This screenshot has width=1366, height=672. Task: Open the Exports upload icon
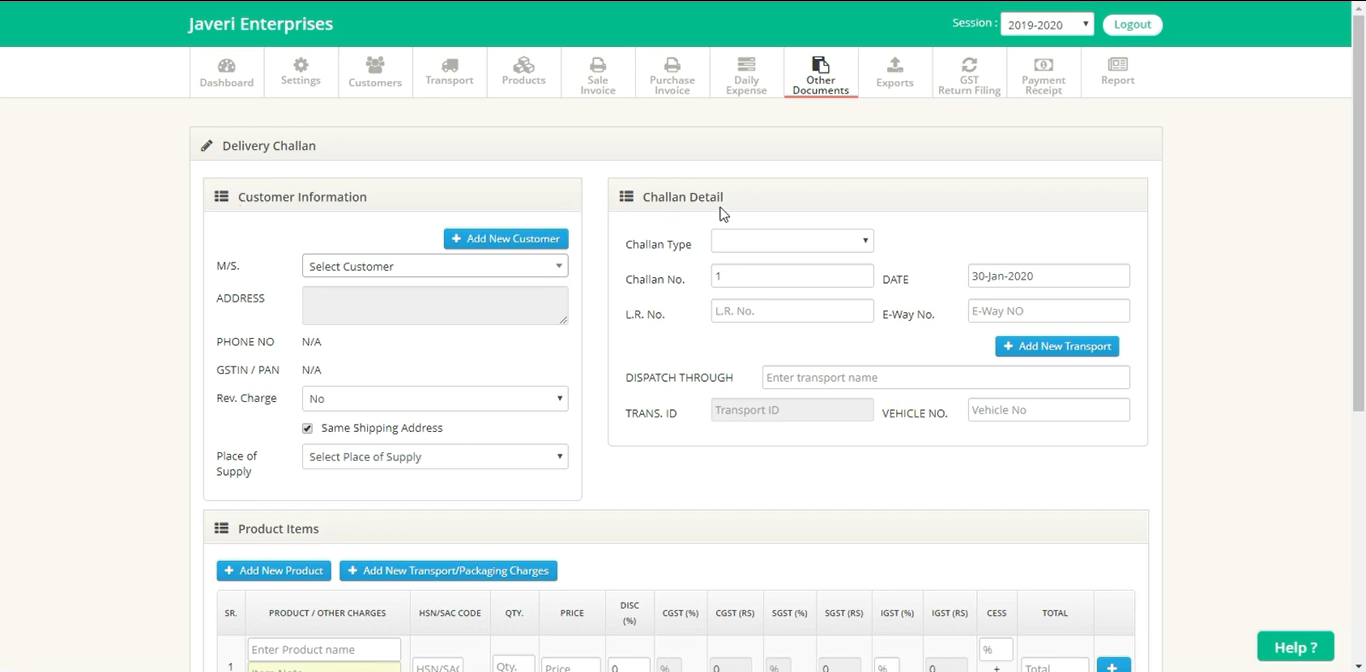(895, 65)
